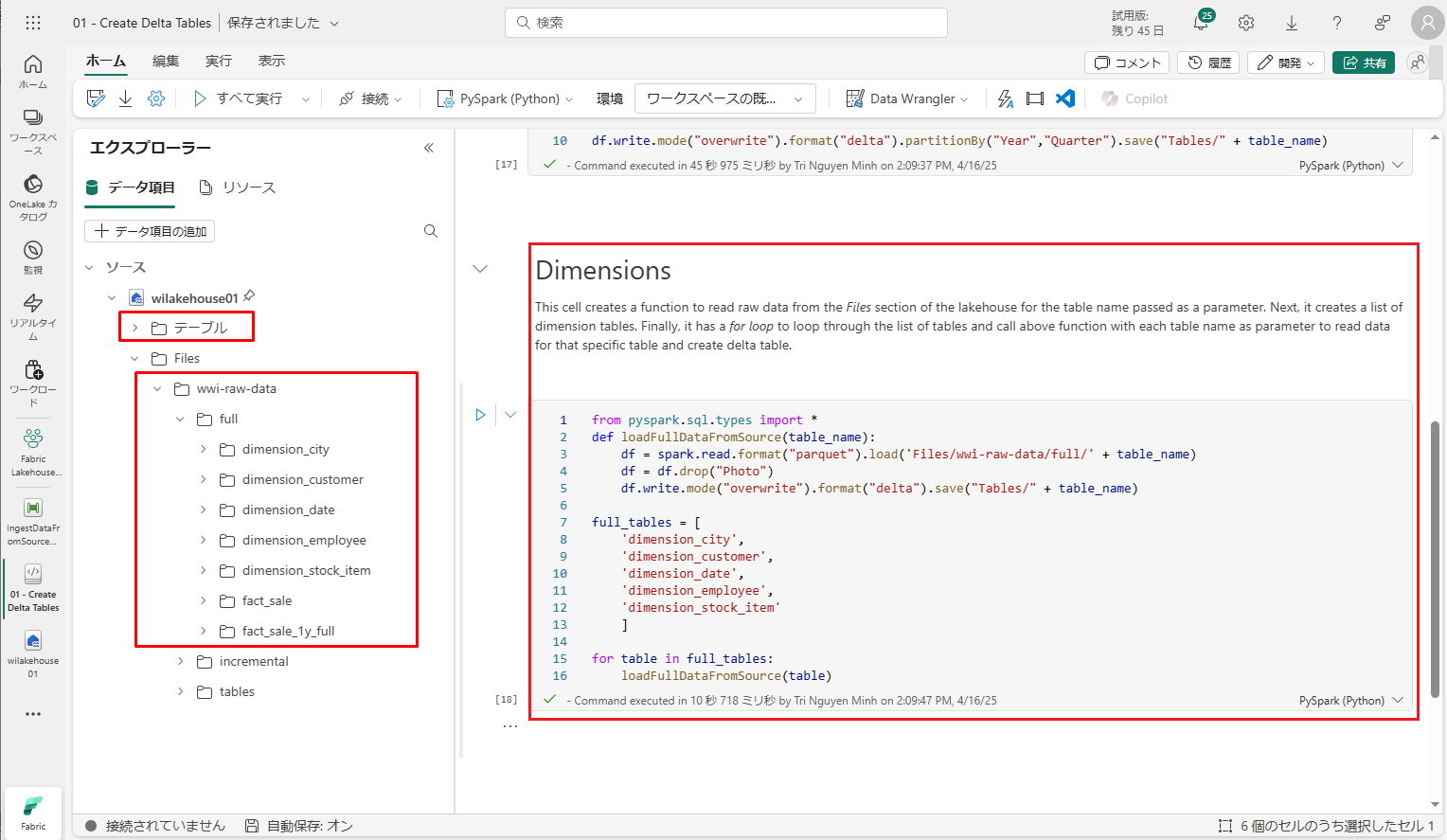Click the download icon in header

1292,23
